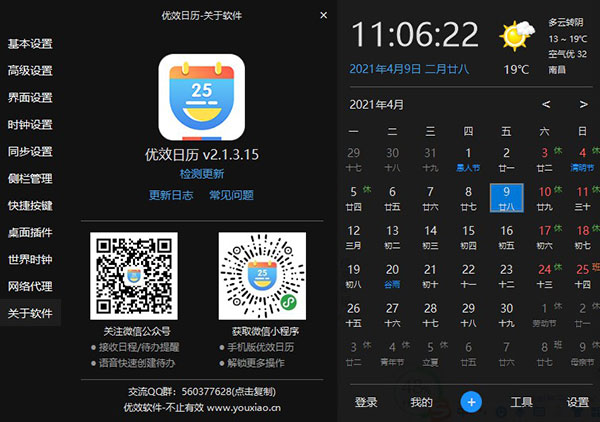The image size is (600, 422).
Task: Open 网络代理 settings tab
Action: 30,287
